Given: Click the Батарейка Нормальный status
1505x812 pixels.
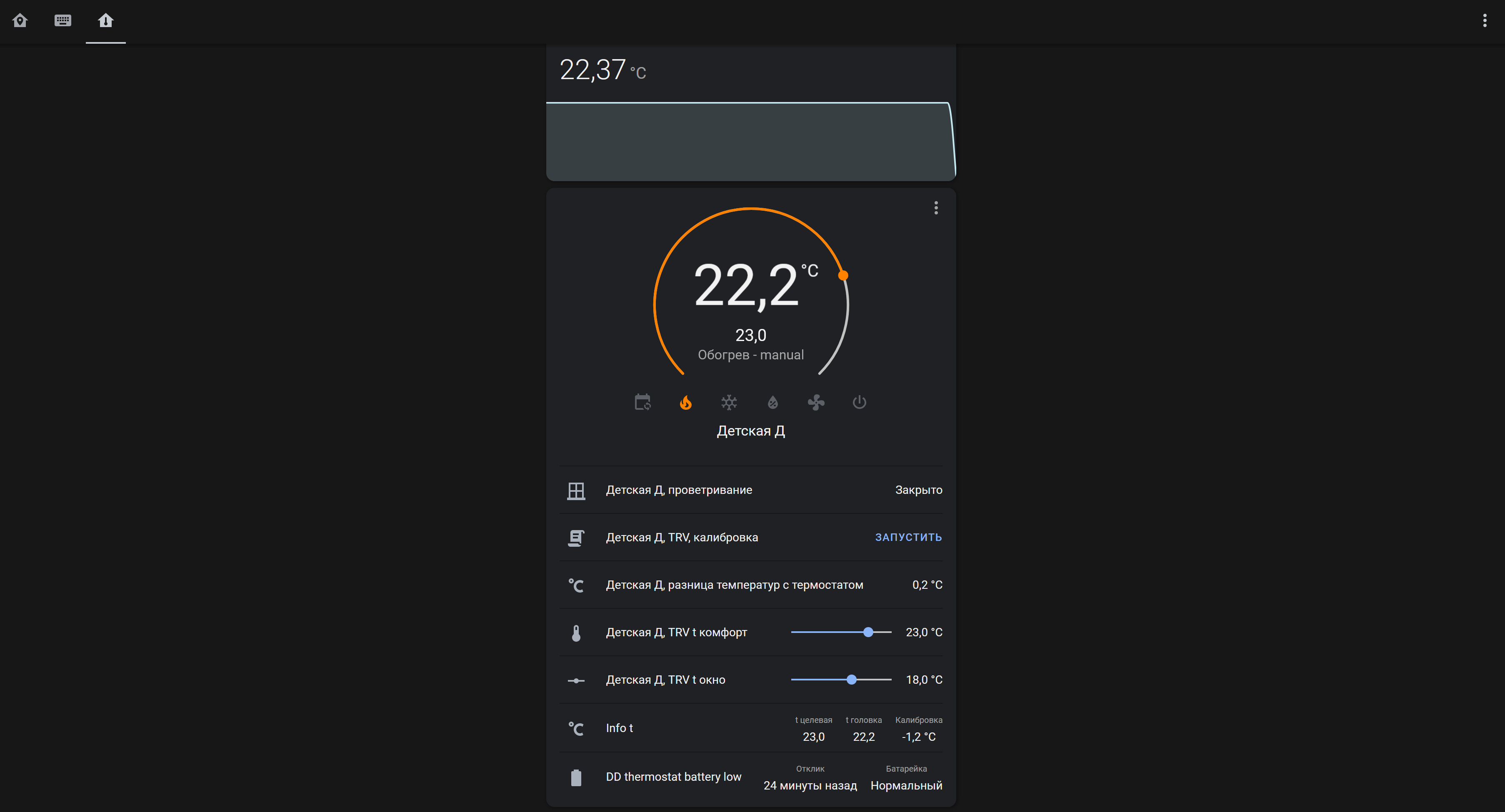Looking at the screenshot, I should pyautogui.click(x=906, y=785).
